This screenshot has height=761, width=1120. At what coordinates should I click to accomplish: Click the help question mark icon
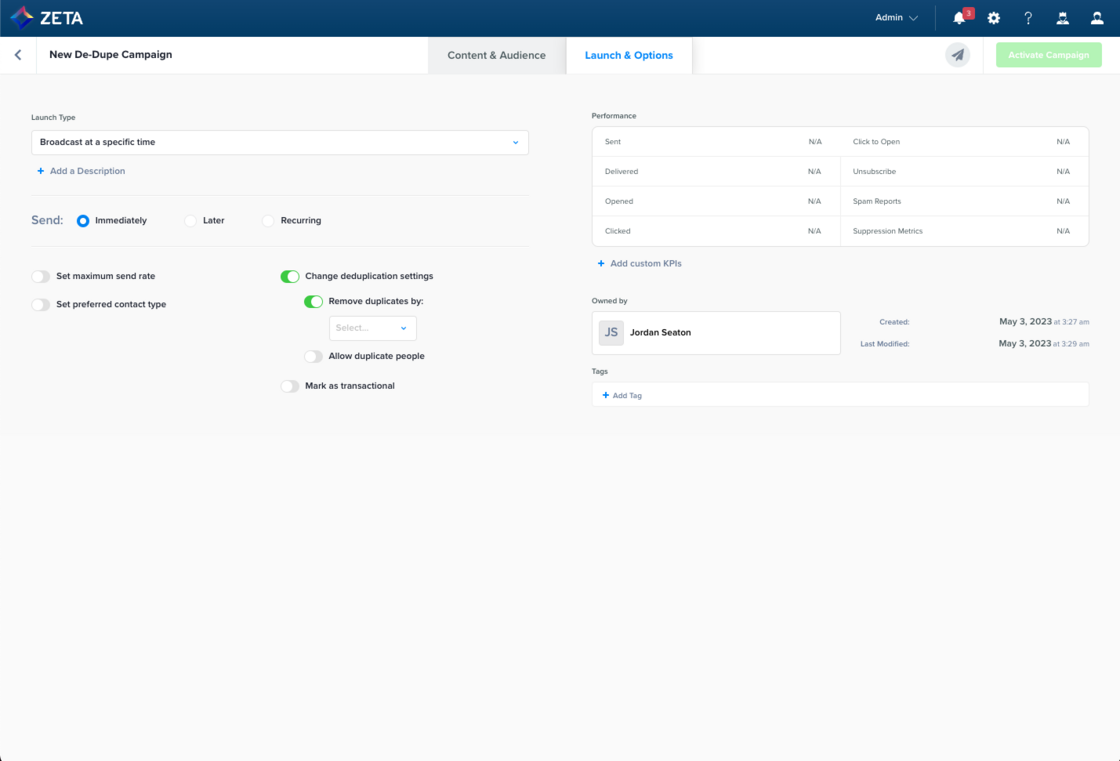click(1028, 18)
